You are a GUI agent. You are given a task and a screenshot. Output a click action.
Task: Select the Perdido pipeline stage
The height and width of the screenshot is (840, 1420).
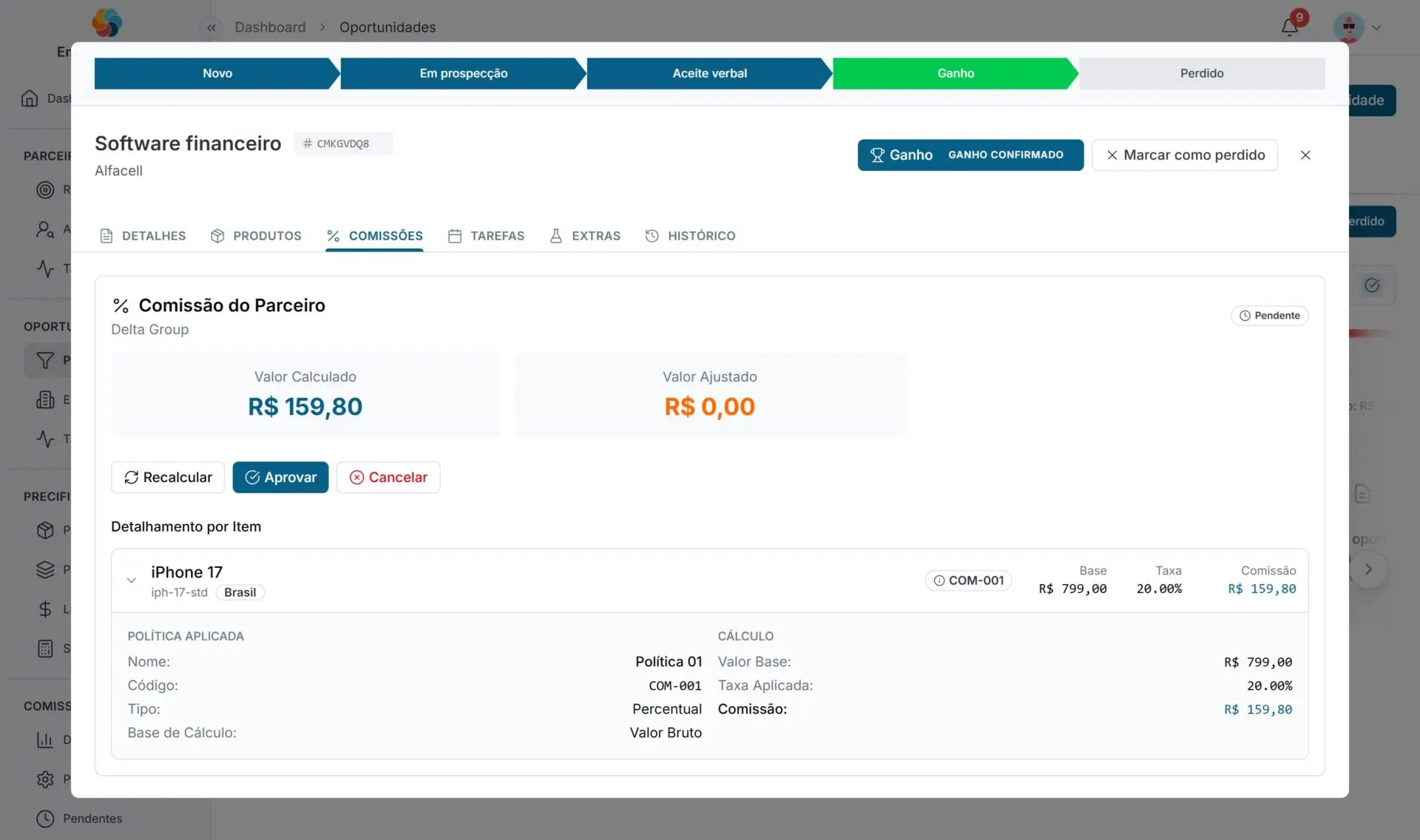click(x=1202, y=73)
